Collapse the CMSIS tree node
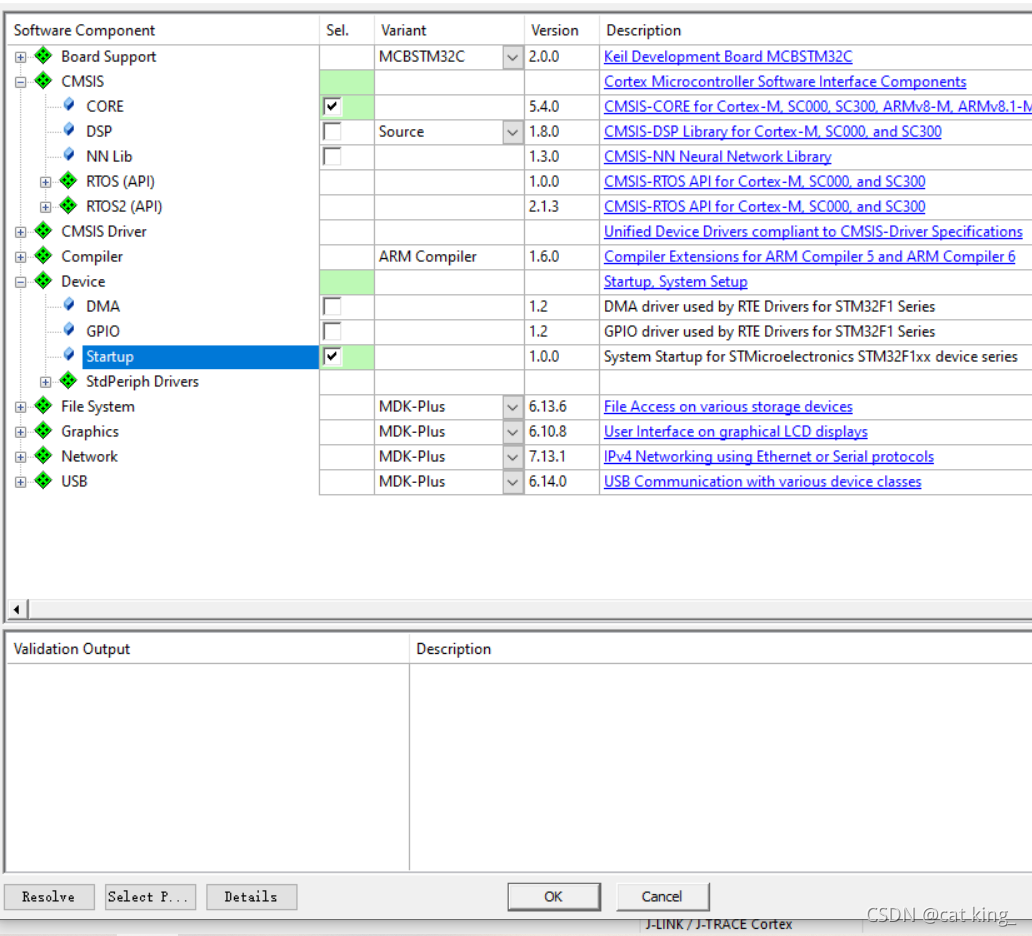The height and width of the screenshot is (936, 1032). tap(20, 82)
